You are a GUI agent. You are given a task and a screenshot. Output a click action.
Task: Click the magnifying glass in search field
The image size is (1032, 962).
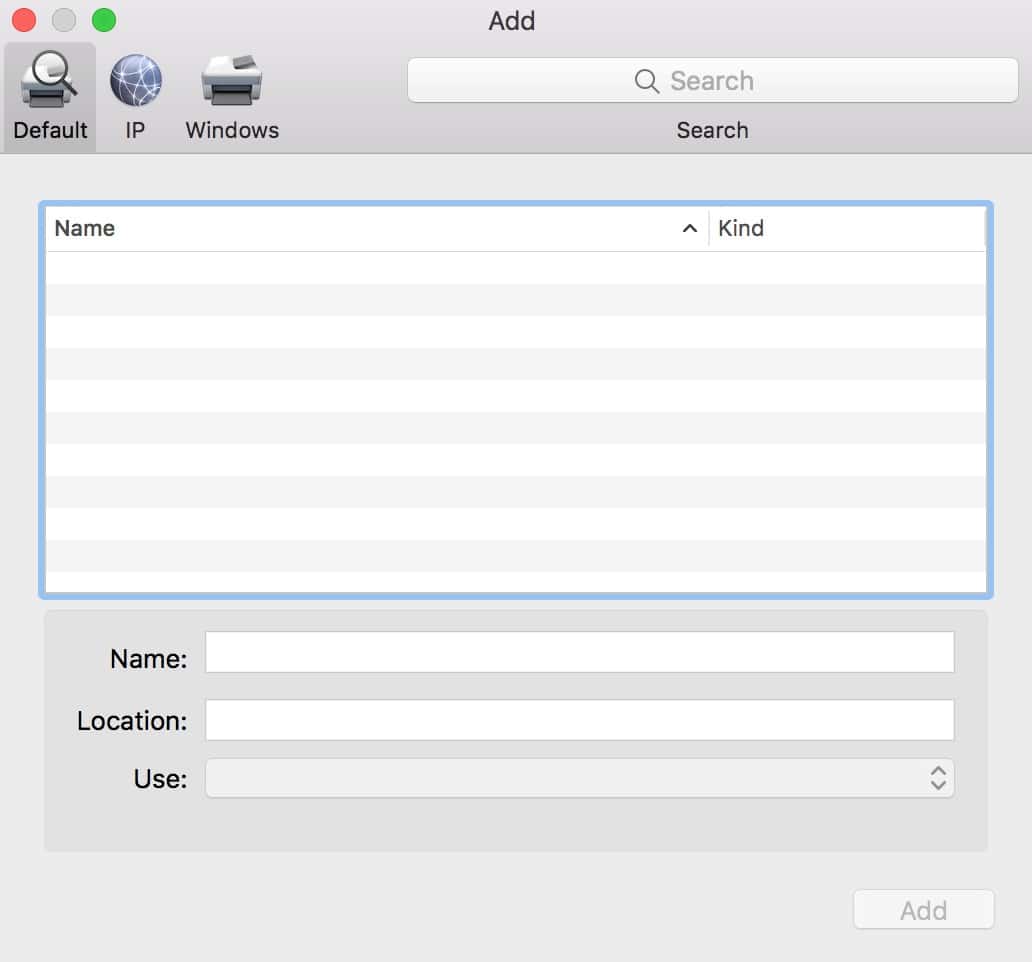click(x=647, y=81)
